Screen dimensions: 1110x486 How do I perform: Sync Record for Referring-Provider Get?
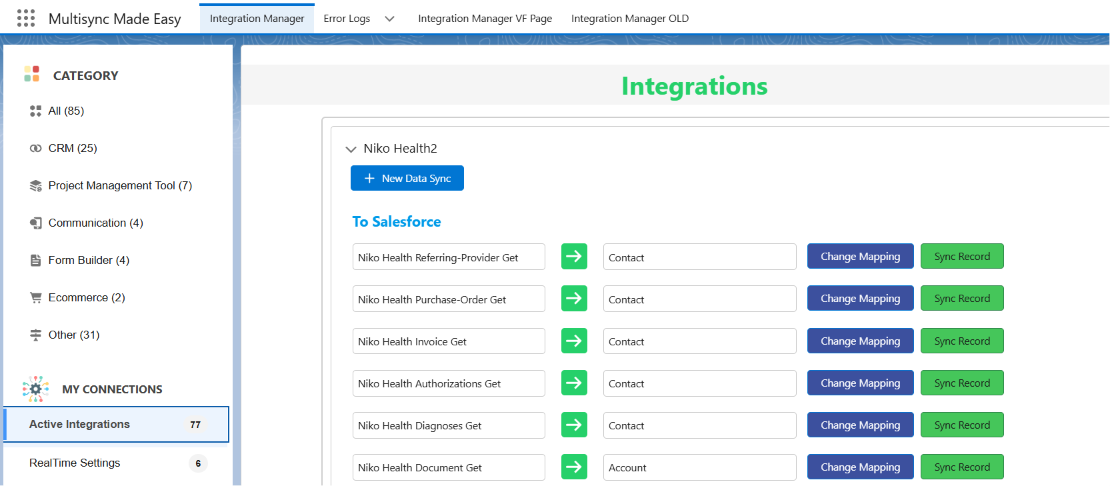962,256
